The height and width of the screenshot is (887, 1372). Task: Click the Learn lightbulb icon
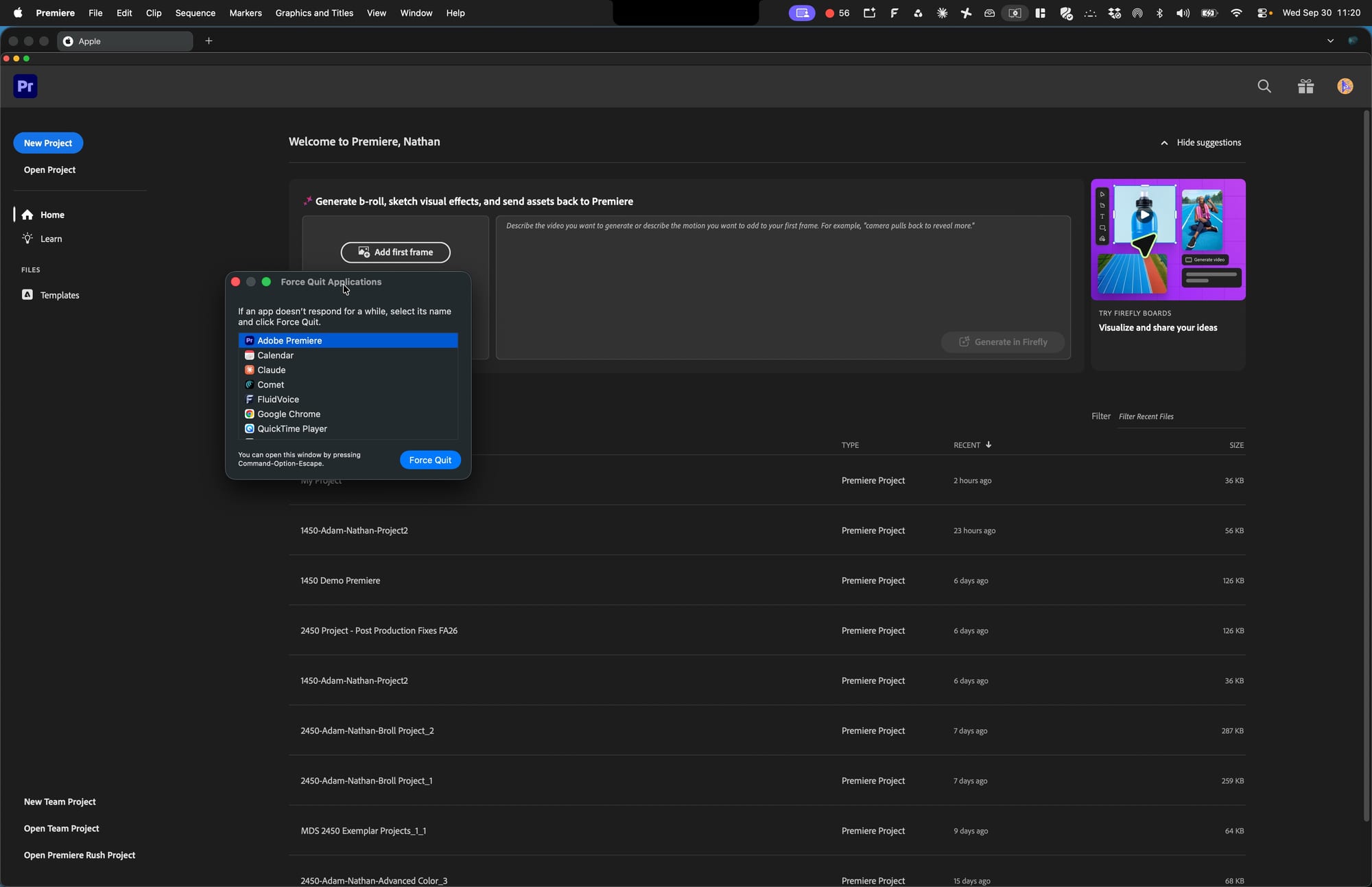[27, 239]
